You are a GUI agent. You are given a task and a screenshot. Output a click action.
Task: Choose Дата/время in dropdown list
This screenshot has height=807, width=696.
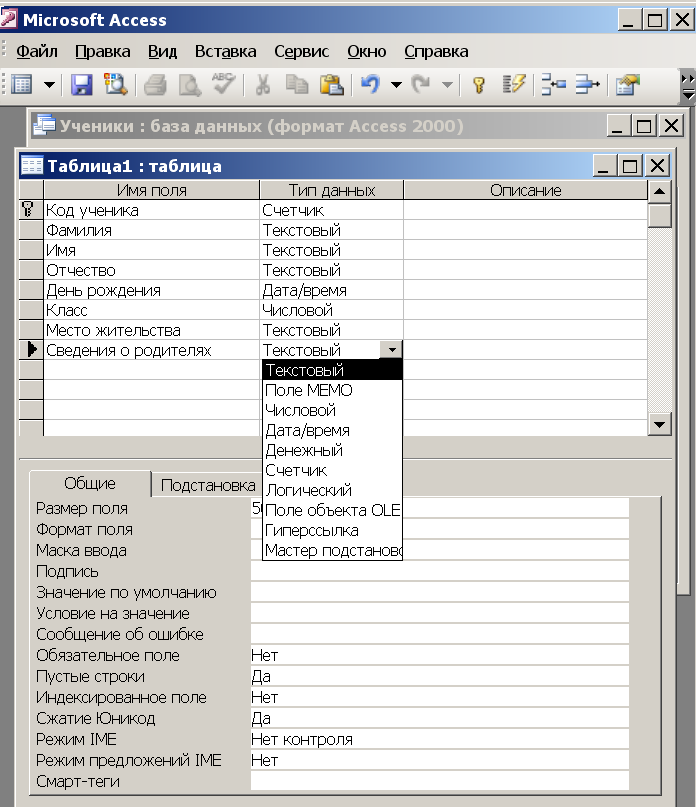pos(332,430)
